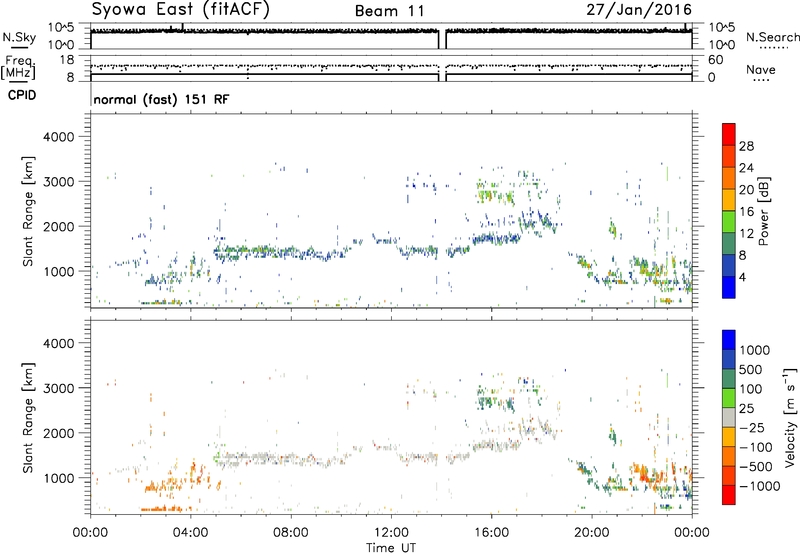Image resolution: width=800 pixels, height=554 pixels.
Task: Click the 0 tick on the Nave axis
Action: coord(711,78)
